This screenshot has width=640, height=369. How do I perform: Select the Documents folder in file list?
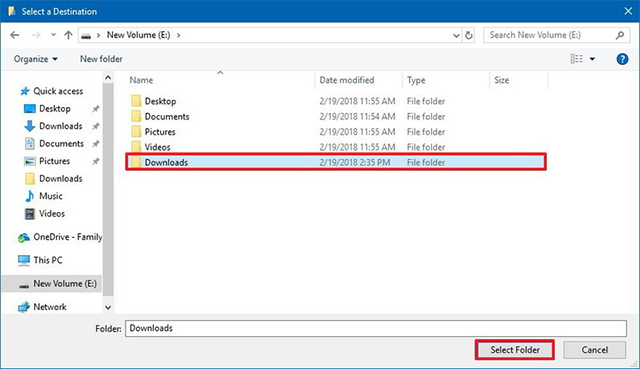[336, 117]
